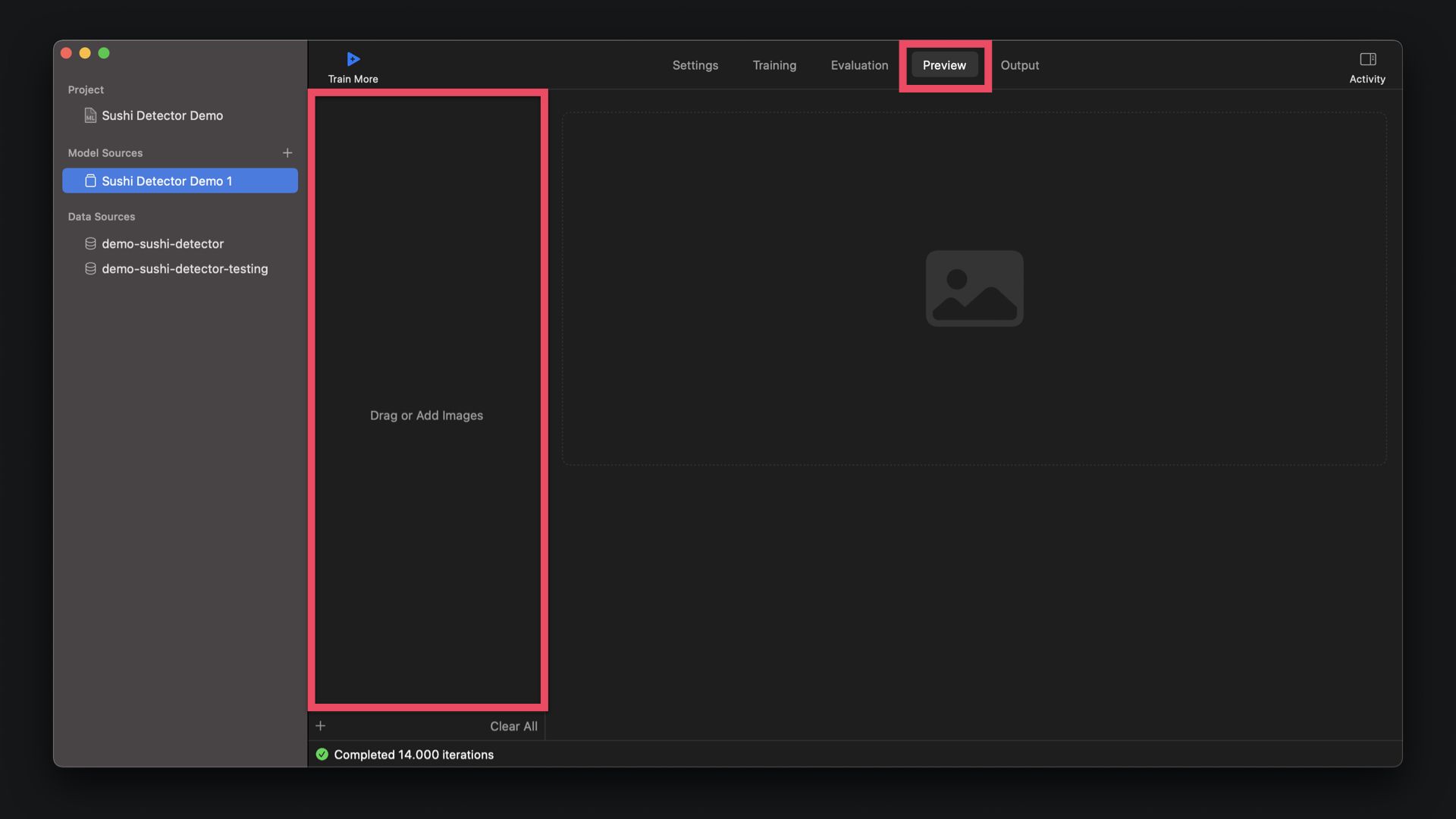Open the demo-sushi-detector data source
Screen dimensions: 1456x819
162,243
